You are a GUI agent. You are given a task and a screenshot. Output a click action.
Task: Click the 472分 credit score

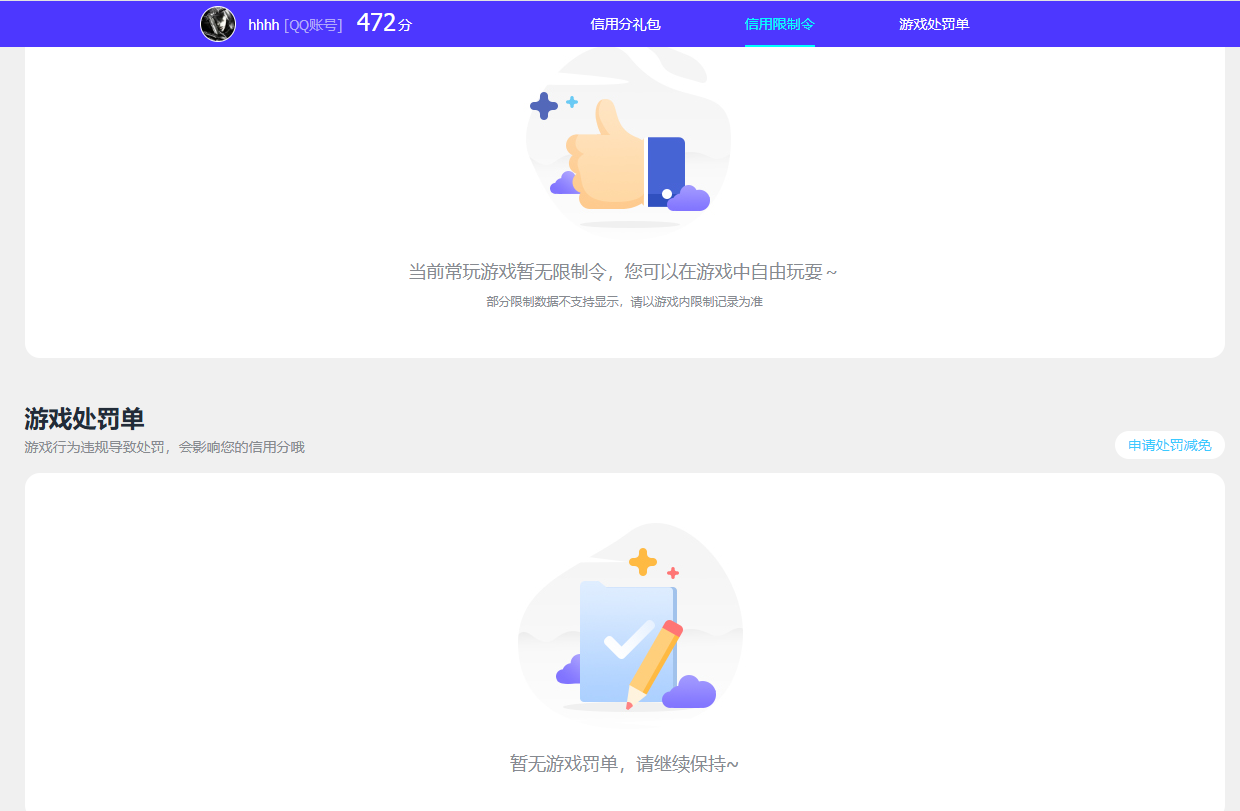[384, 23]
